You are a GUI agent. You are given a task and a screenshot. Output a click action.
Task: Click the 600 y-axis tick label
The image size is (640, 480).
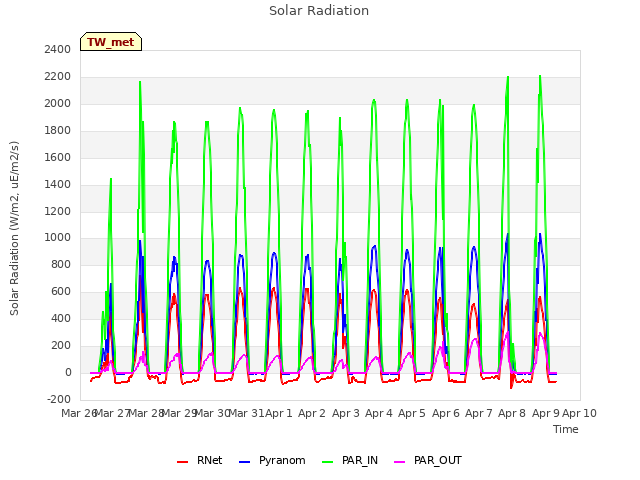pos(61,291)
